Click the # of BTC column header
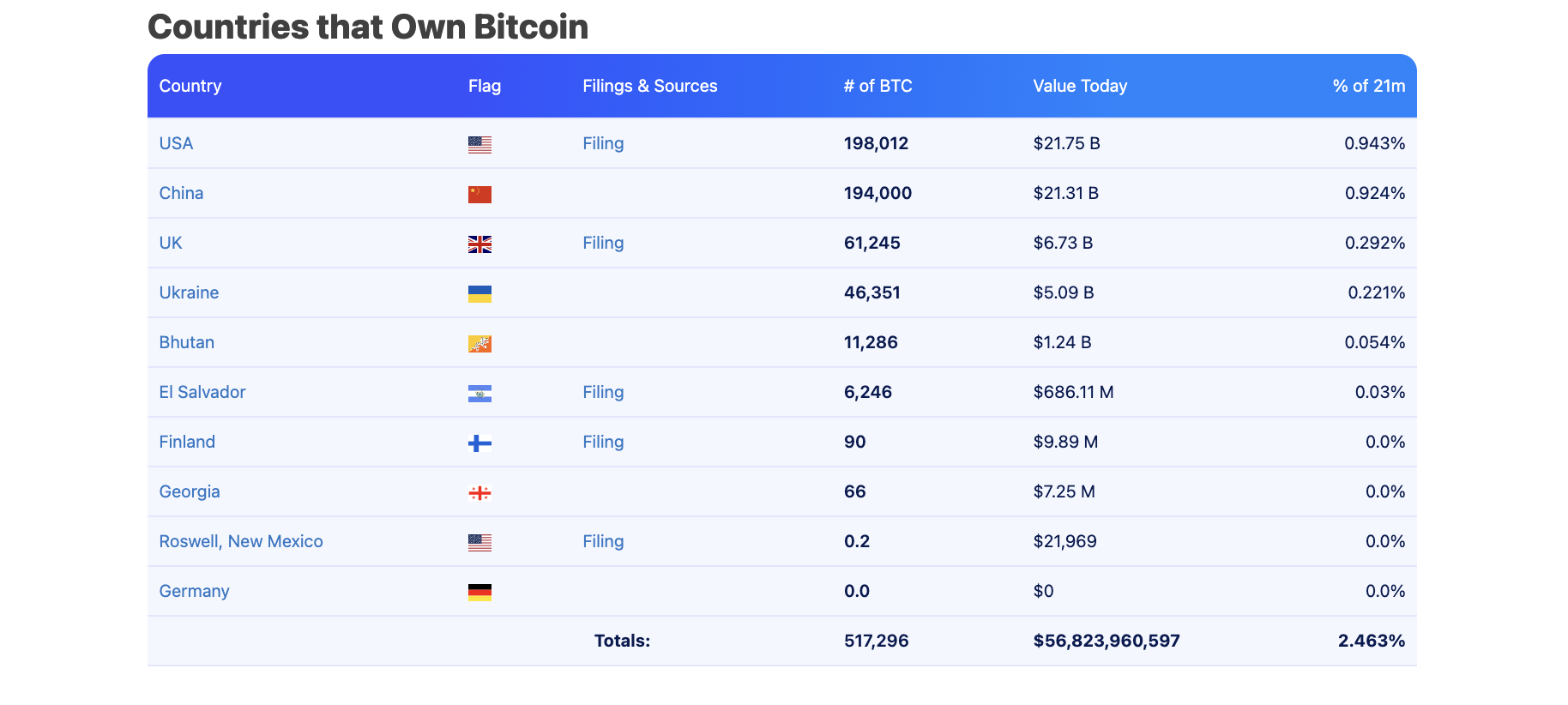Image resolution: width=1568 pixels, height=705 pixels. (878, 86)
